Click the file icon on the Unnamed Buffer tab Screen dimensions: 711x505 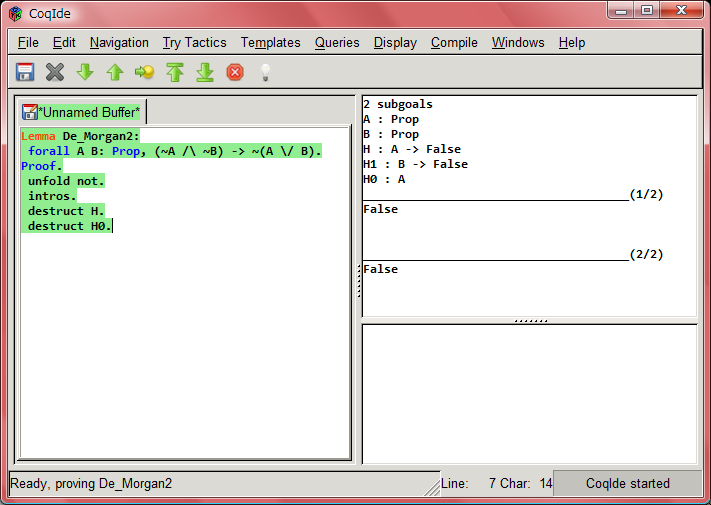point(29,112)
